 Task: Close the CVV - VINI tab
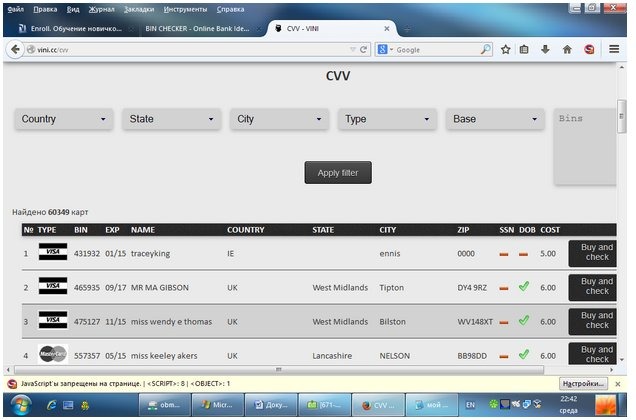[x=387, y=29]
